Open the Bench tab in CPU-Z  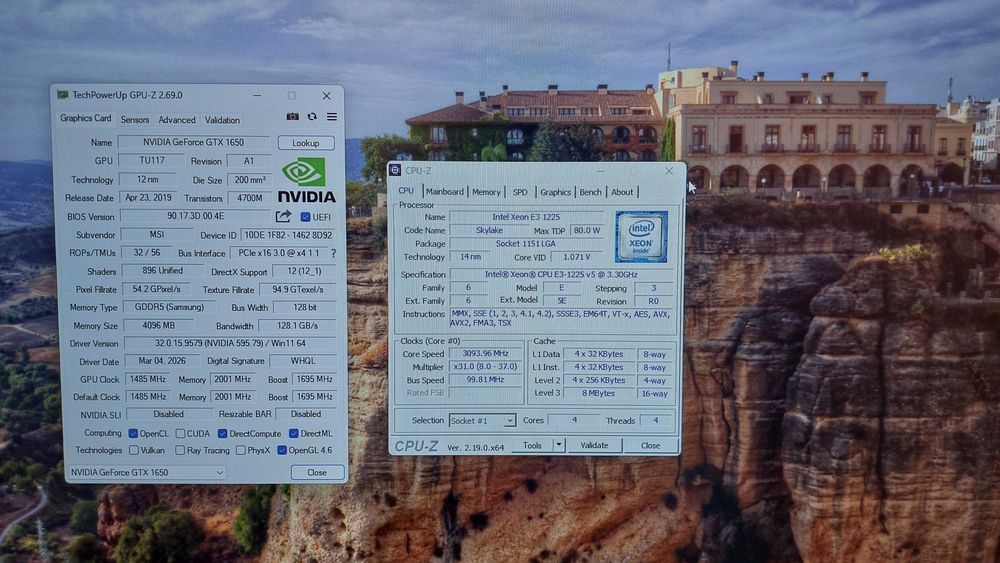click(590, 192)
